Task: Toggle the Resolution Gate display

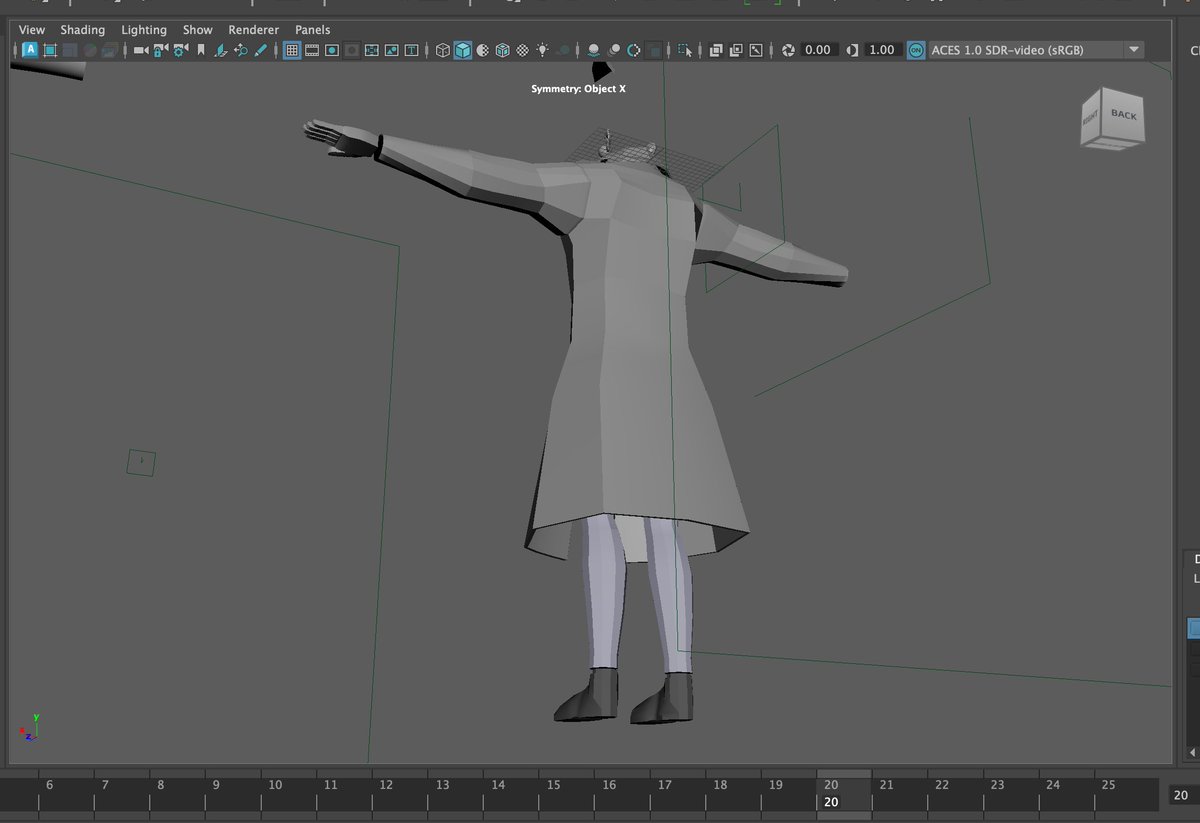Action: tap(332, 49)
